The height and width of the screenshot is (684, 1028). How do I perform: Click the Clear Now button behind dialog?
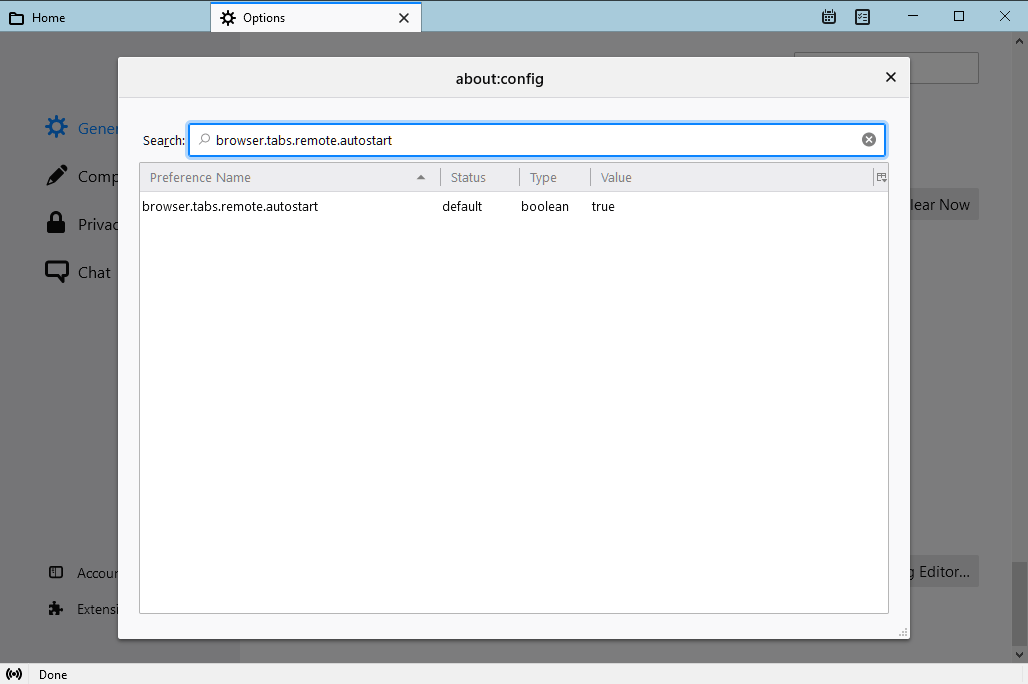tap(943, 205)
